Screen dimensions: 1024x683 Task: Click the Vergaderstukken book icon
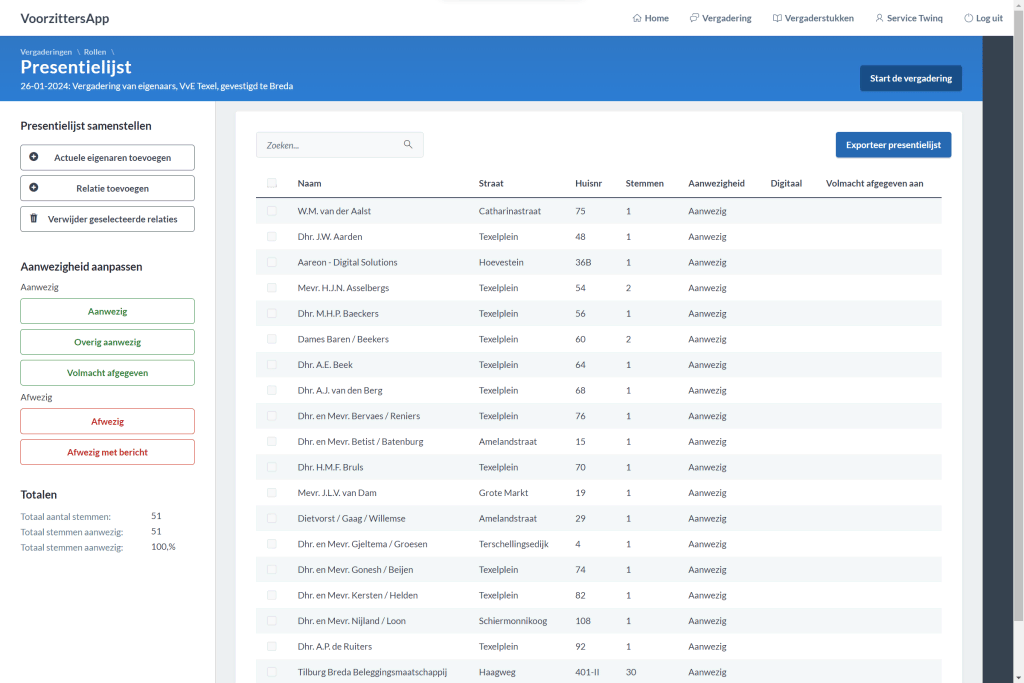point(777,18)
